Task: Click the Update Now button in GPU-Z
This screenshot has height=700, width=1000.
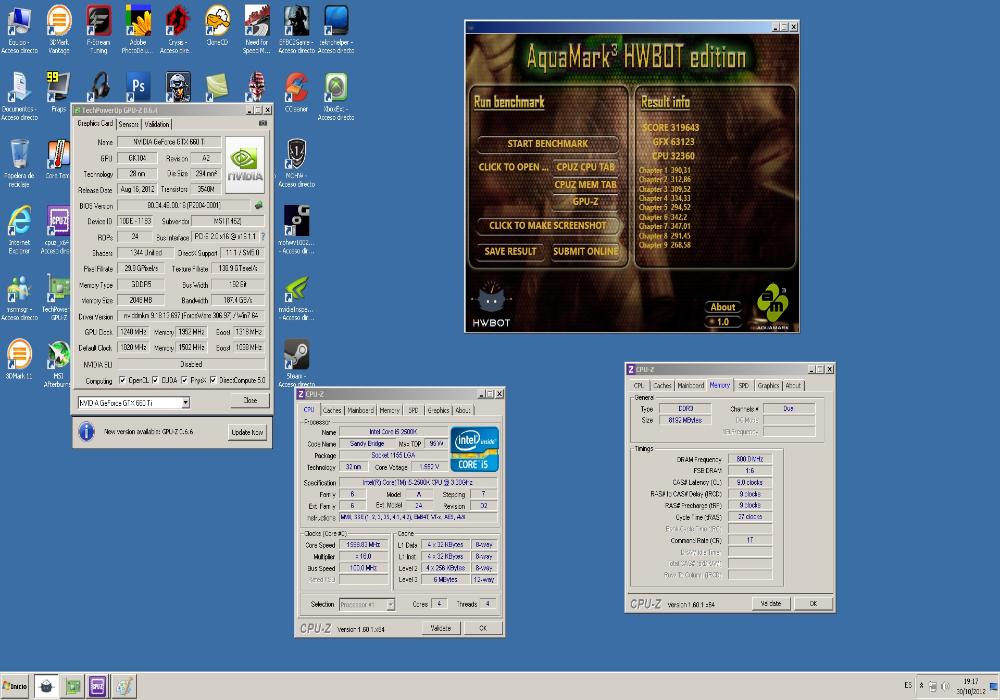Action: click(247, 432)
